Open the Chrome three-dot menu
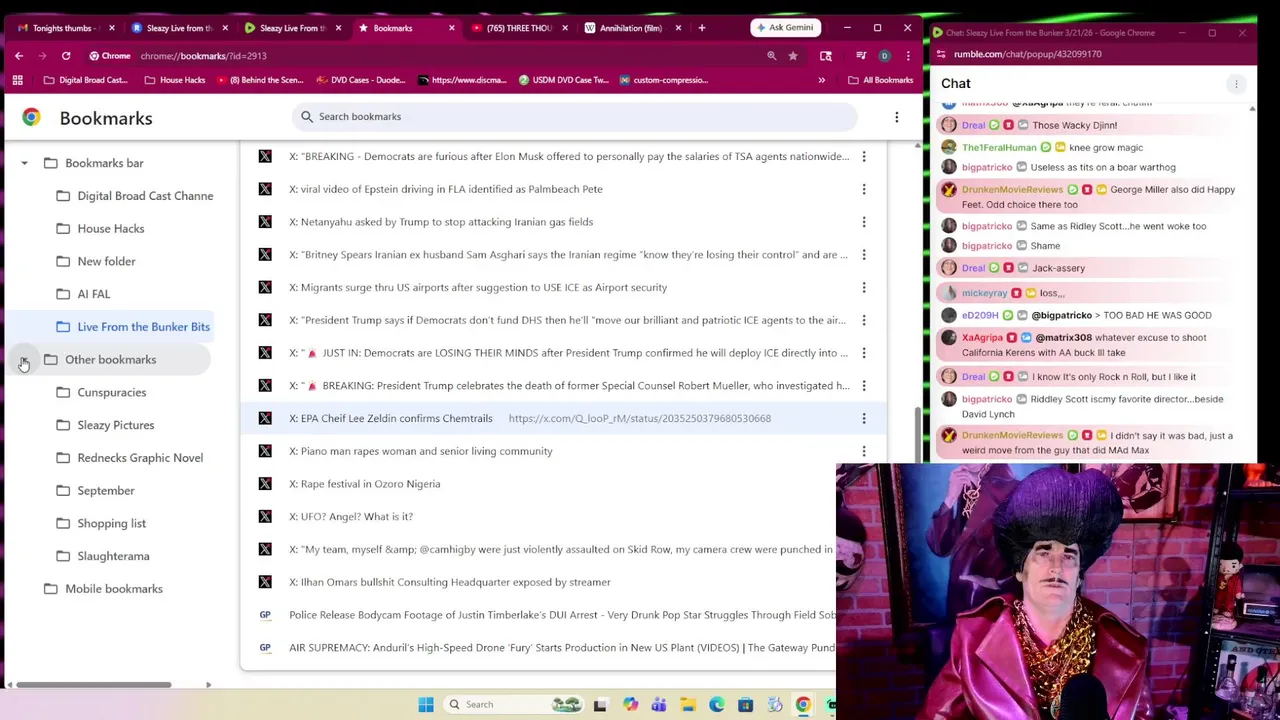Viewport: 1280px width, 720px height. (x=907, y=56)
